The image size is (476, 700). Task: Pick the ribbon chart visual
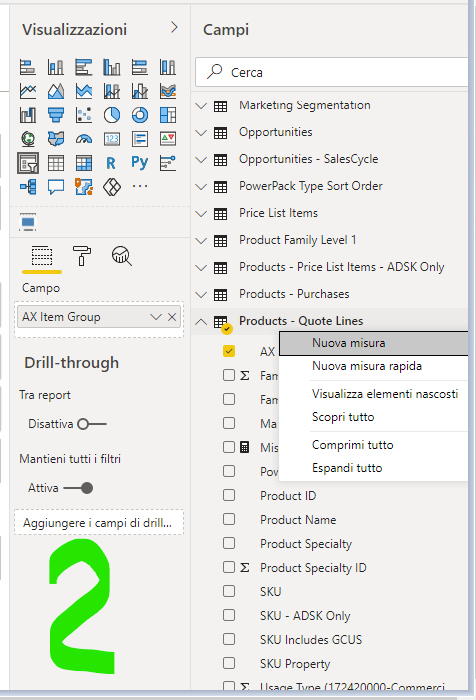click(168, 92)
